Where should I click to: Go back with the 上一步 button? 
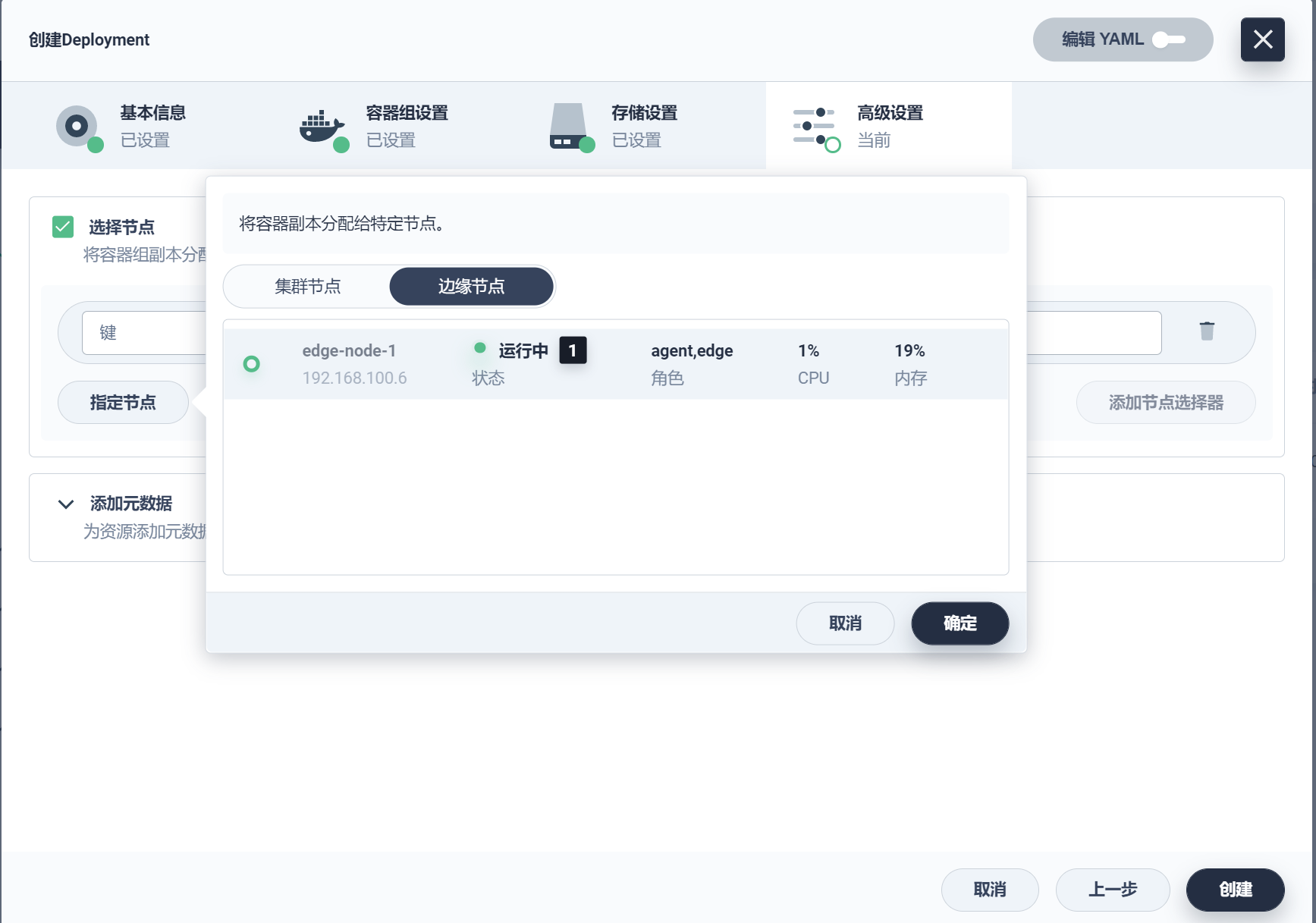click(1112, 890)
